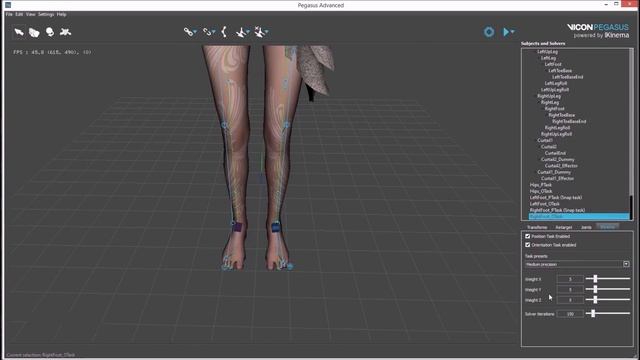Viewport: 640px width, 360px height.
Task: Select LeftUpLegRoll in the tree
Action: pos(555,90)
